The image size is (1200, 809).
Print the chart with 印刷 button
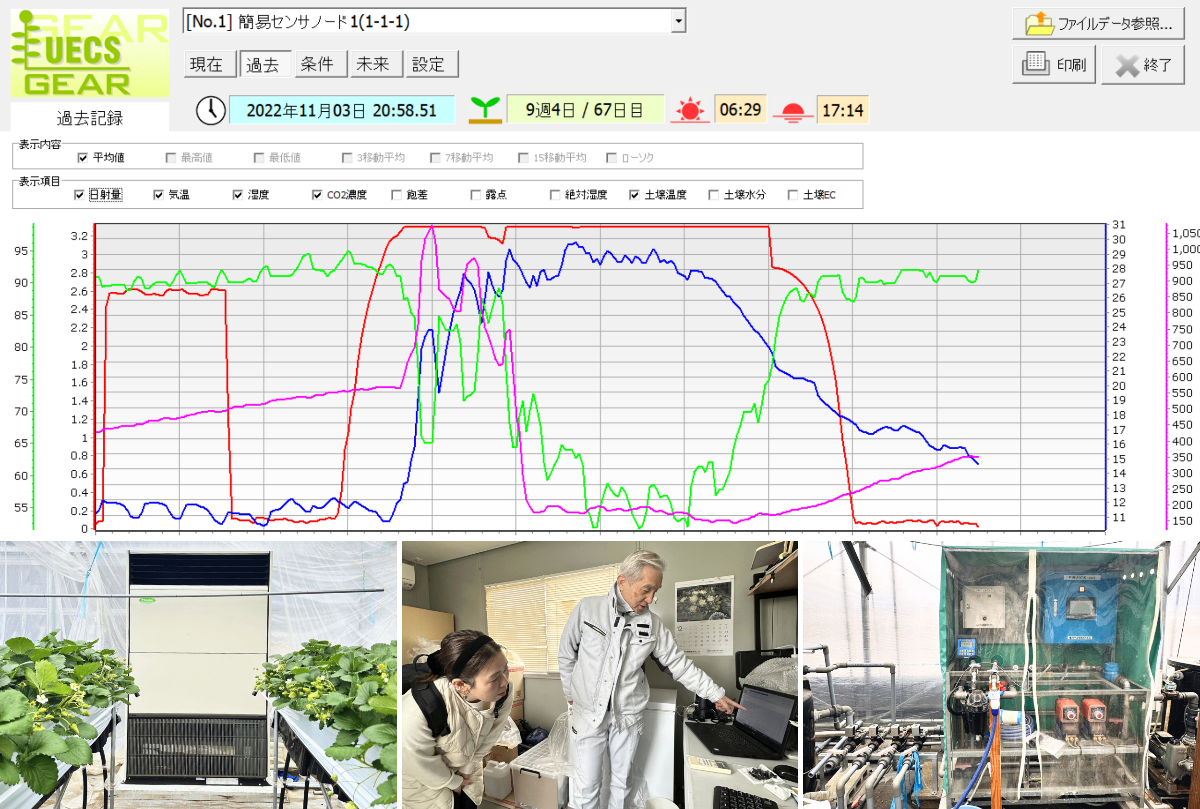(1054, 65)
